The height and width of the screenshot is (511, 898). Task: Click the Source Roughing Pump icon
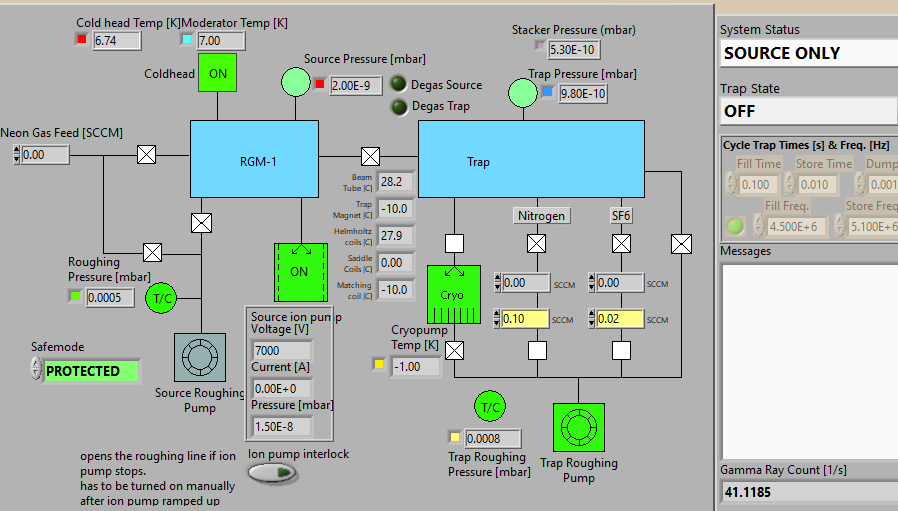(200, 357)
